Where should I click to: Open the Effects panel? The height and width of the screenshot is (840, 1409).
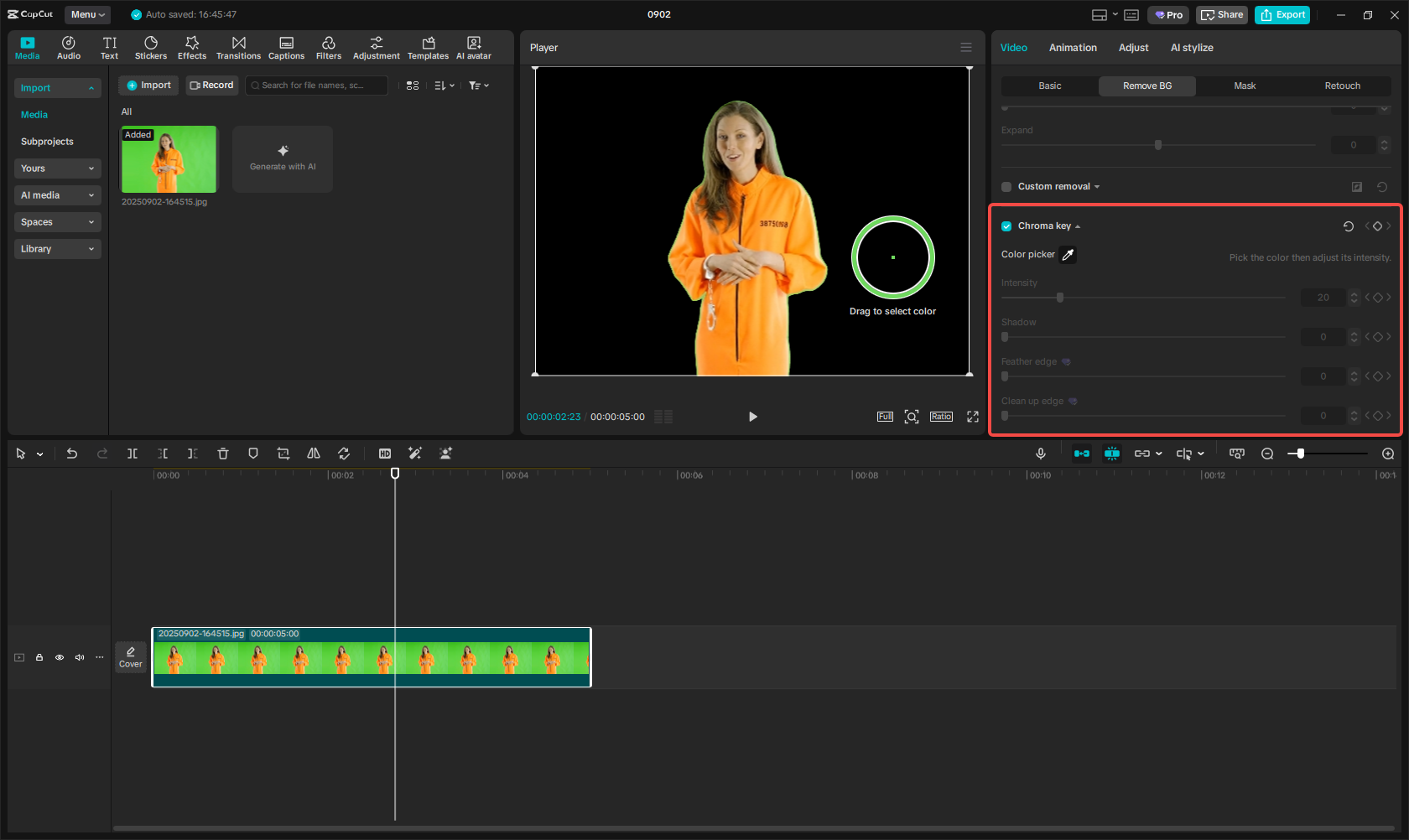[x=192, y=47]
